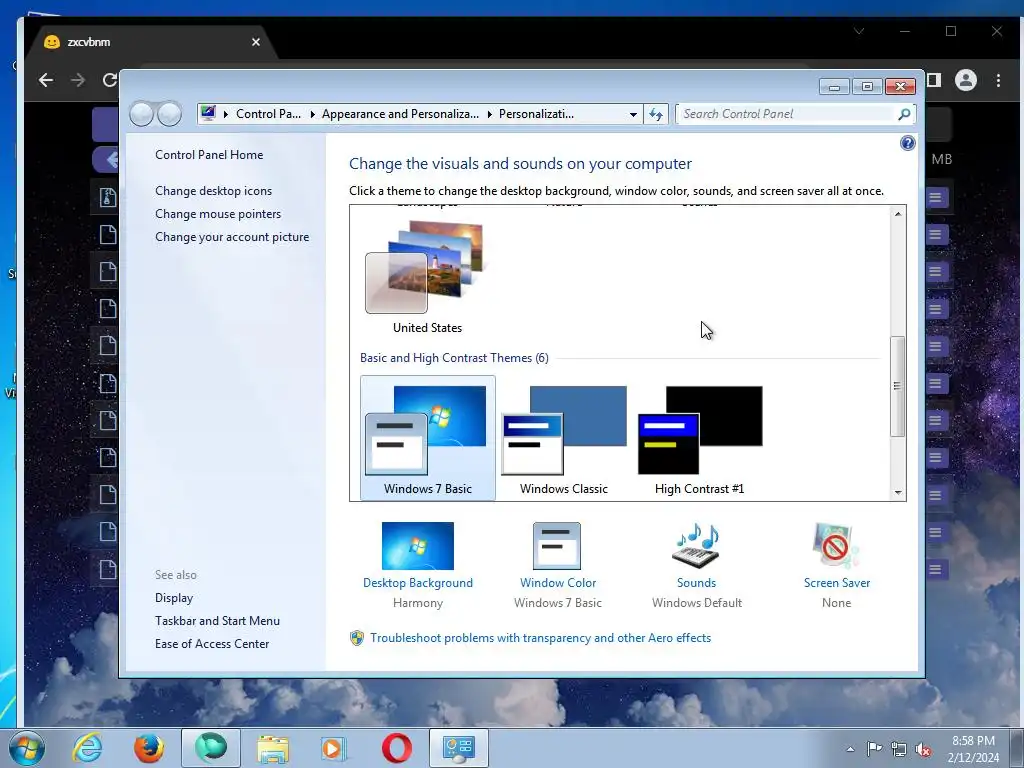The height and width of the screenshot is (768, 1024).
Task: Click the Control Panel back button
Action: click(141, 114)
